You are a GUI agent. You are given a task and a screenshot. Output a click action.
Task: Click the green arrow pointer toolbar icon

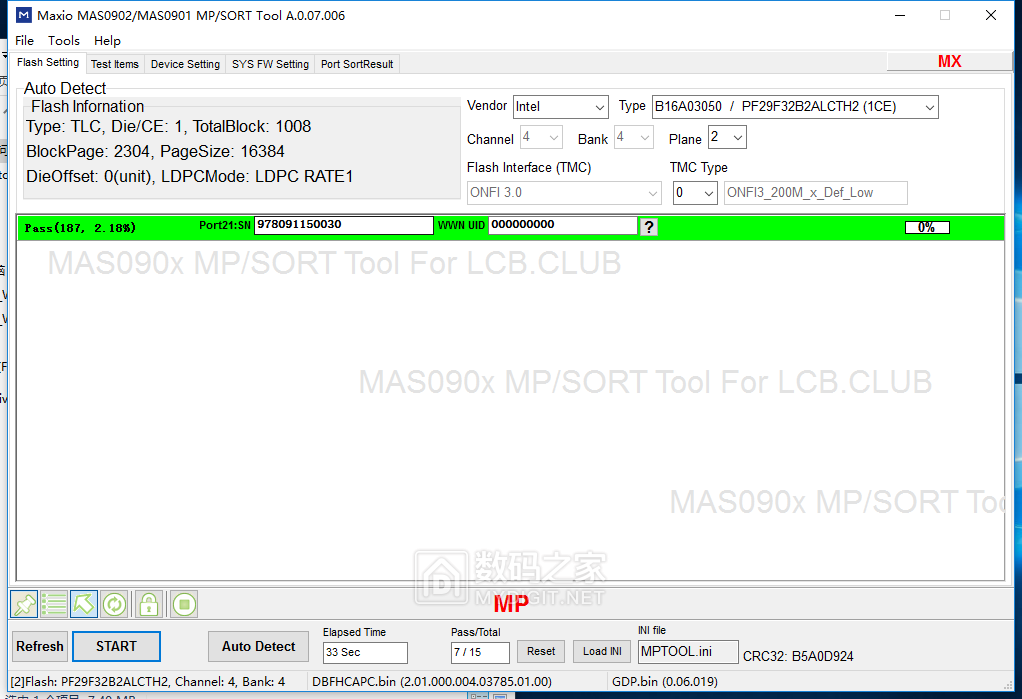click(83, 604)
